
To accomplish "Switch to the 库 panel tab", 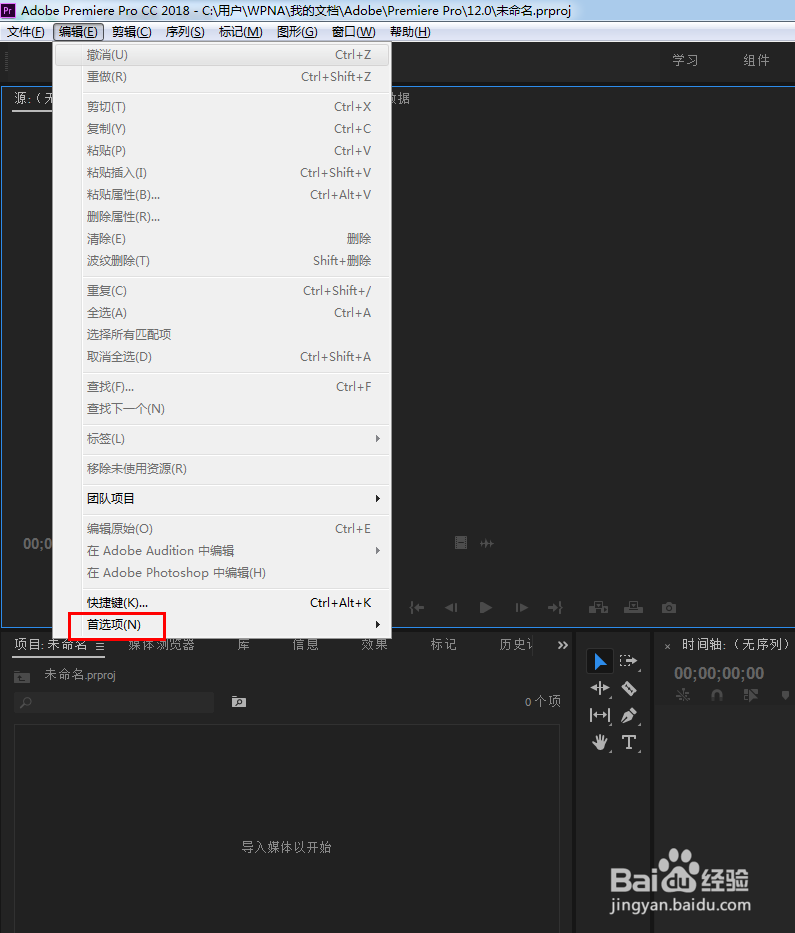I will point(243,645).
